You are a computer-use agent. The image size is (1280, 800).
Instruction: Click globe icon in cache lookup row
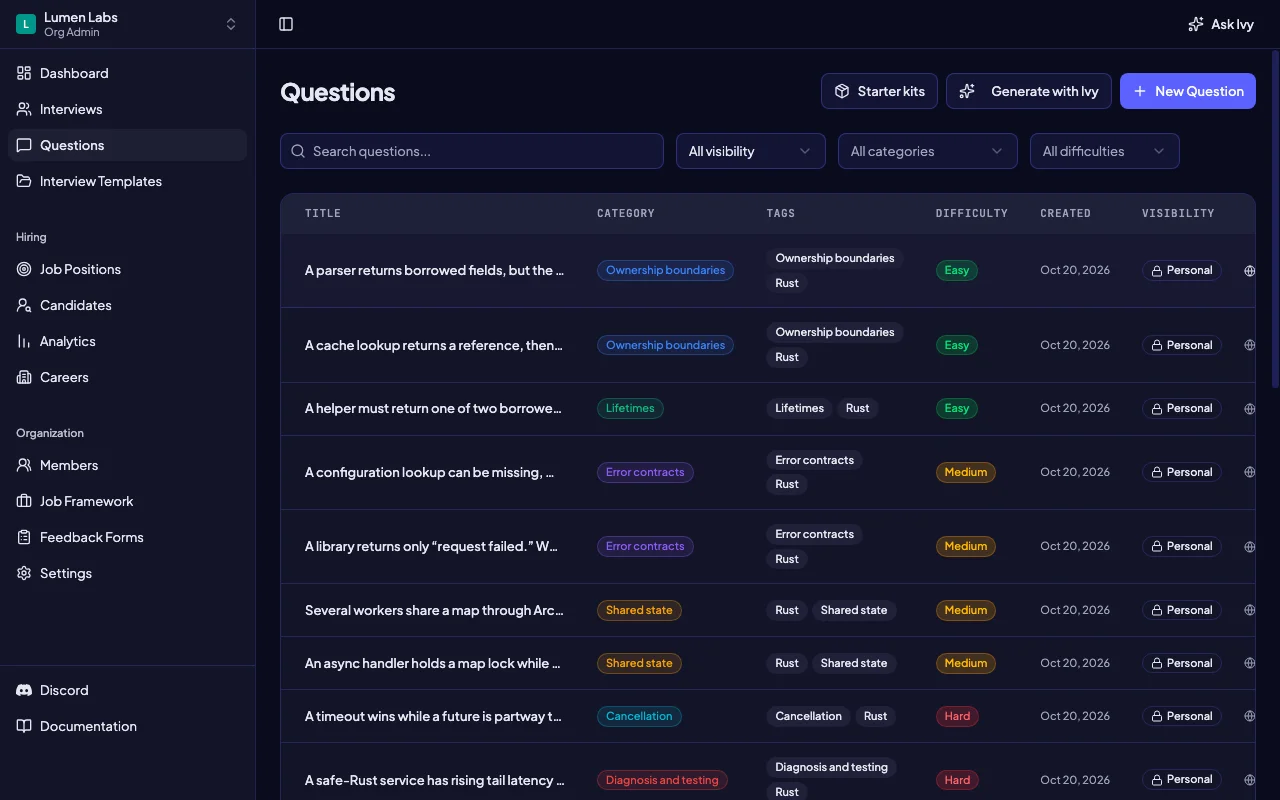pos(1249,345)
